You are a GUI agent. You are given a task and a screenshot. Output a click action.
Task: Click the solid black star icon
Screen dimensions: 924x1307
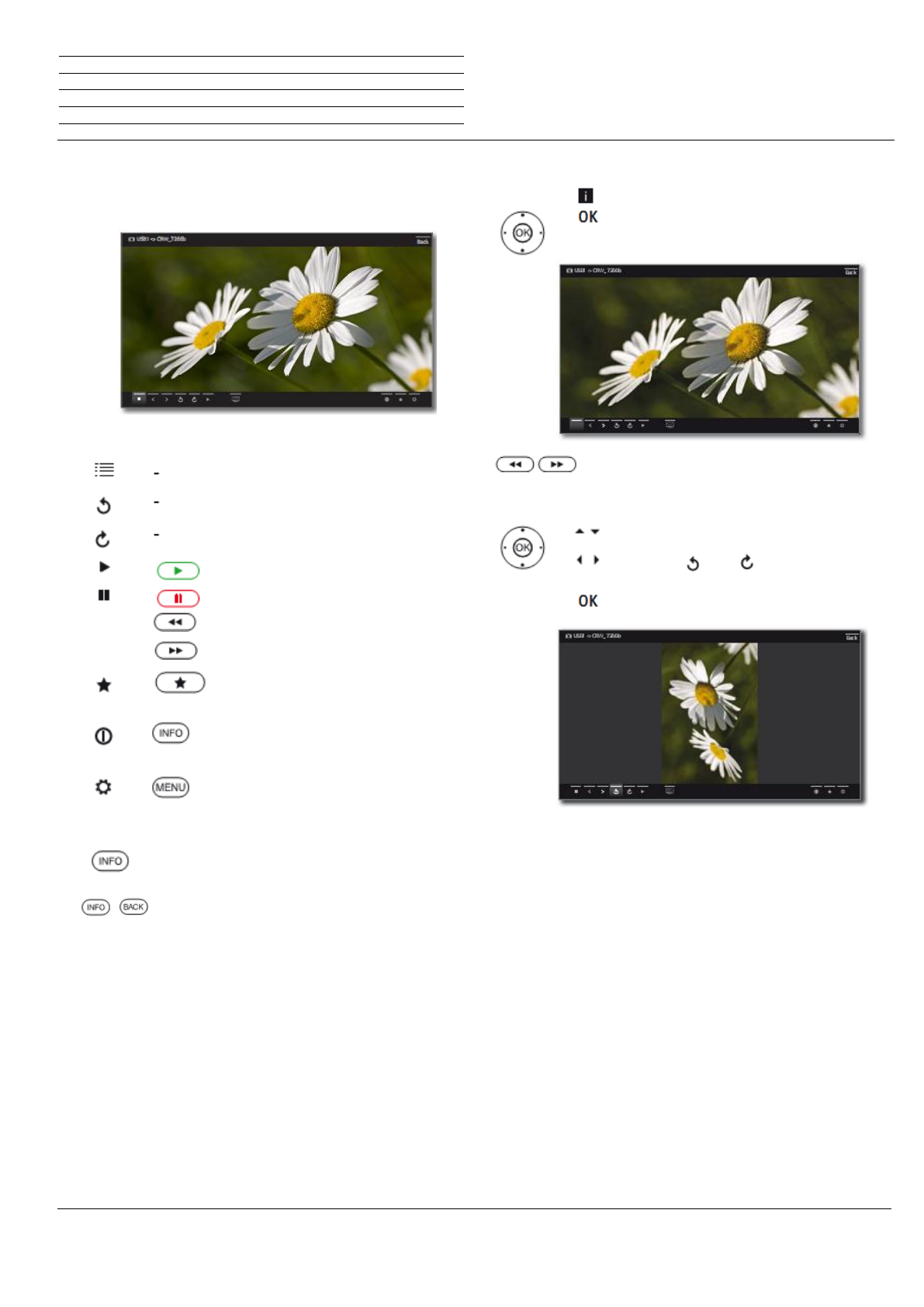(103, 685)
